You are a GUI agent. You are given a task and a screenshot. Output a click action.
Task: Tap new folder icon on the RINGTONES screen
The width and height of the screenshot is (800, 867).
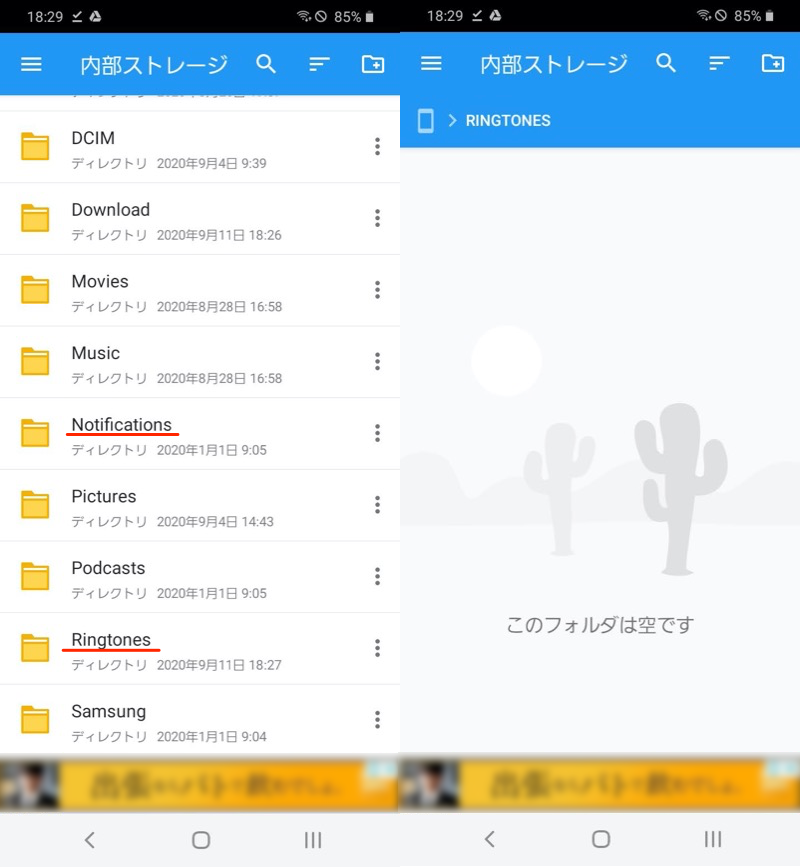[x=773, y=65]
